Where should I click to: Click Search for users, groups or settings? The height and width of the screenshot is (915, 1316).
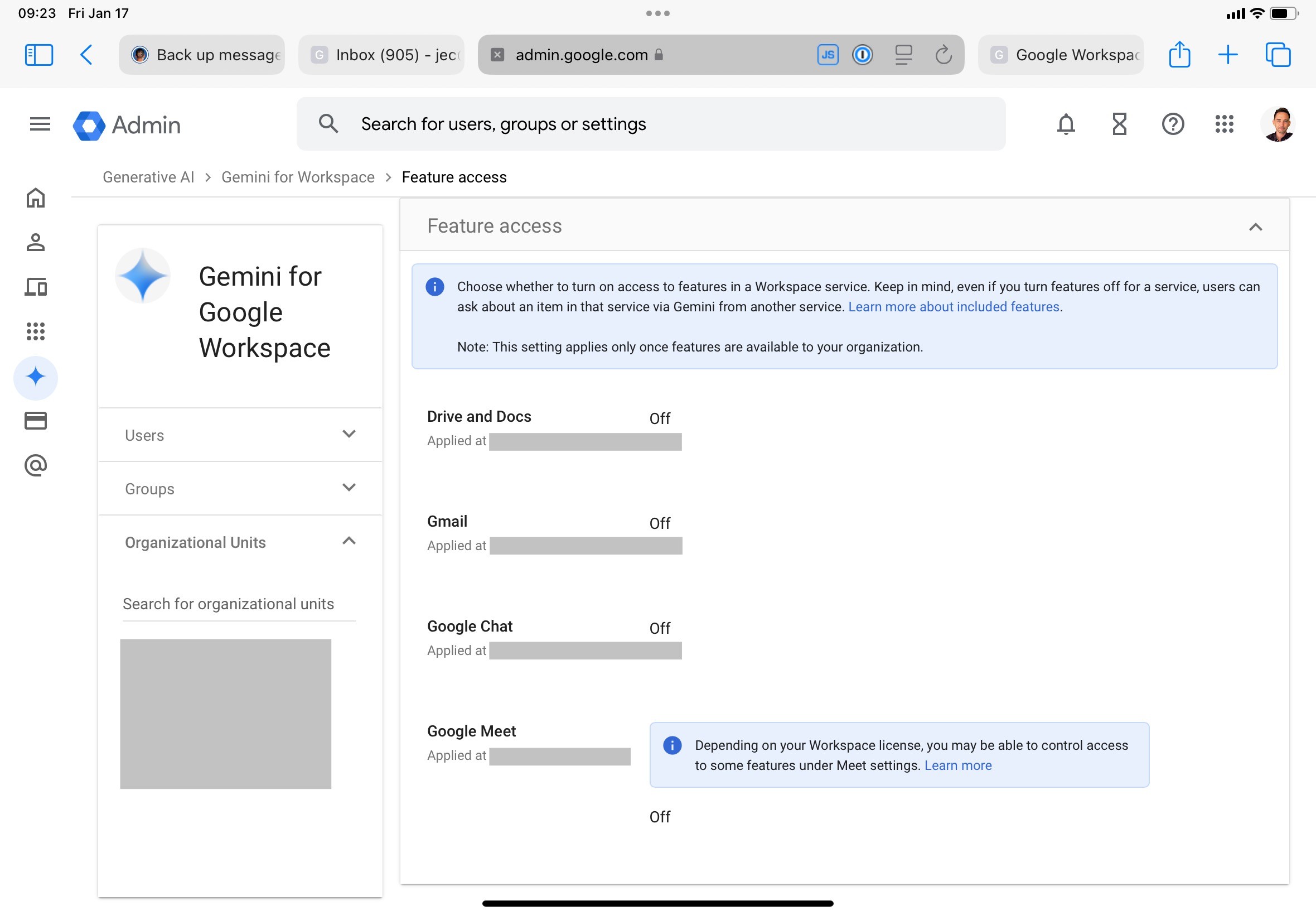[x=651, y=124]
